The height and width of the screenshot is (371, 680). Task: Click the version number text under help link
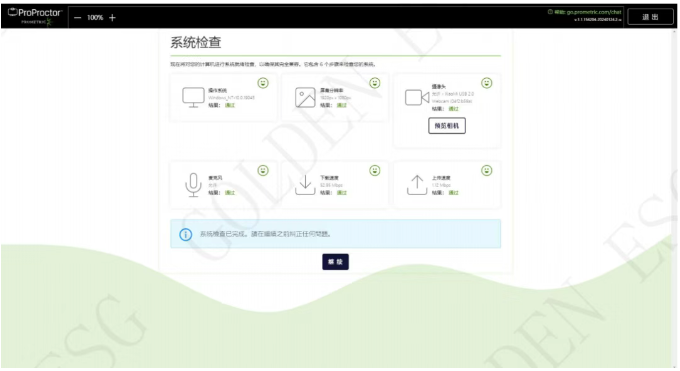click(x=598, y=20)
